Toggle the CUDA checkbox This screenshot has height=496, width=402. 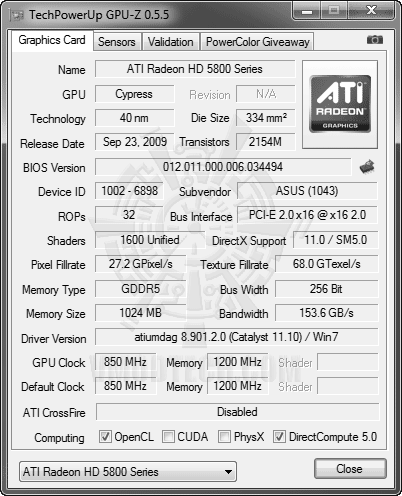click(168, 437)
